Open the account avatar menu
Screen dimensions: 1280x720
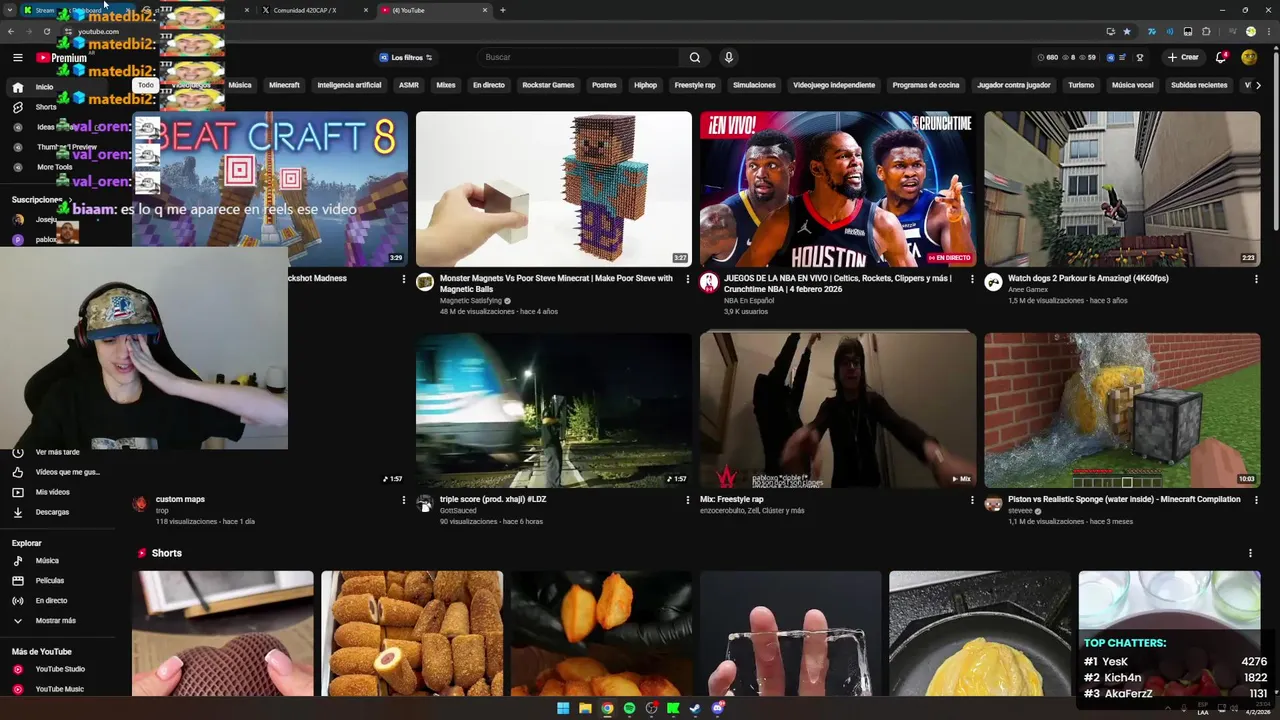(x=1249, y=57)
